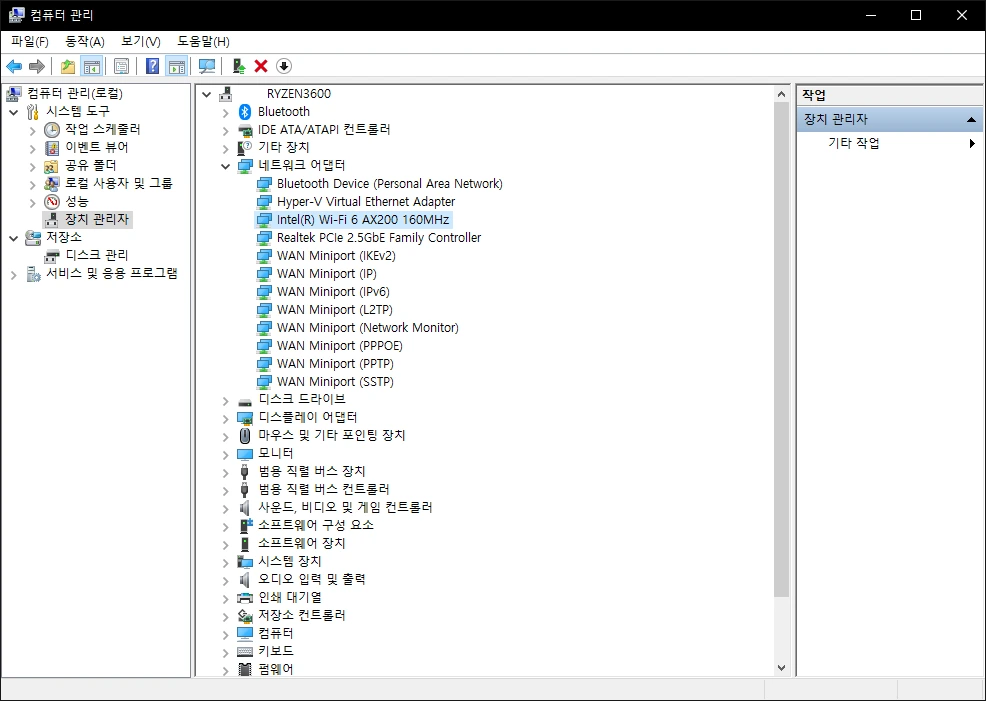Screen dimensions: 986x701
Task: Disable device using the down-arrow icon
Action: point(282,66)
